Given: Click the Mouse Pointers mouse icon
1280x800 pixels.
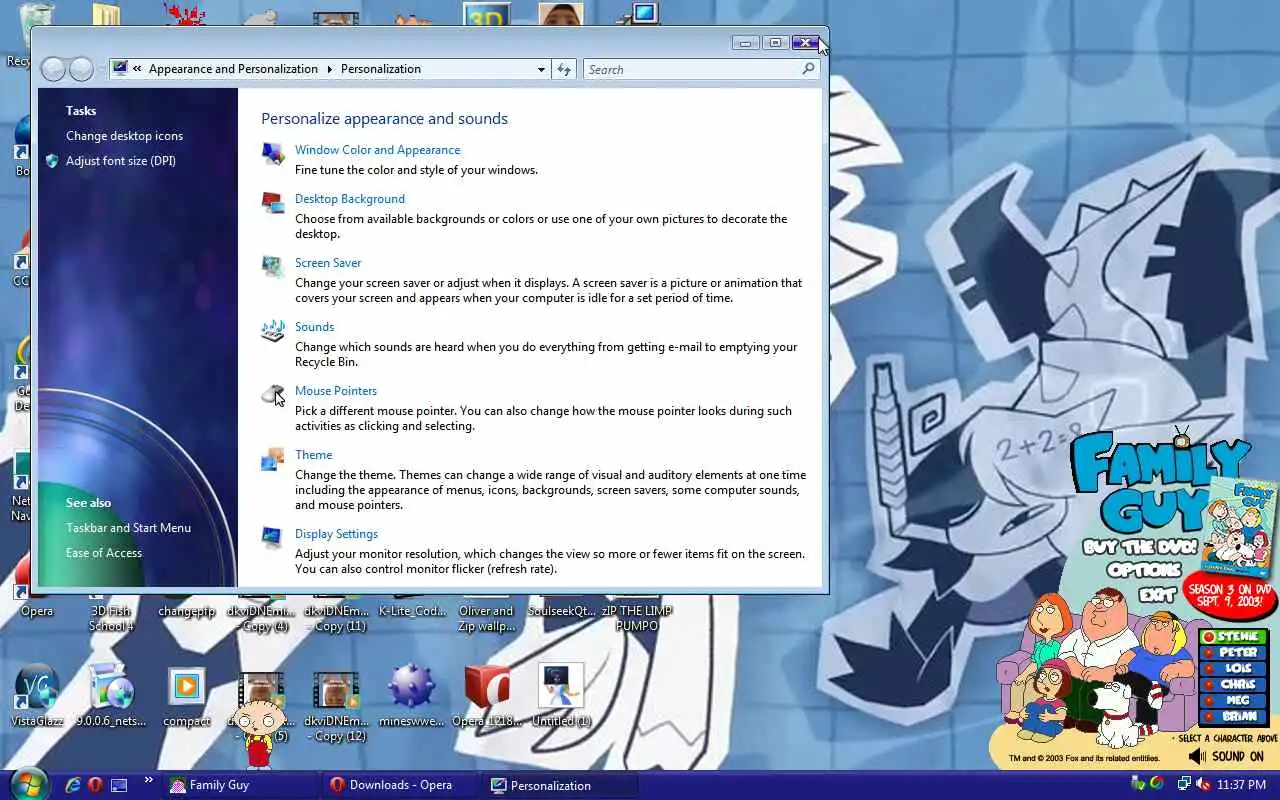Looking at the screenshot, I should pyautogui.click(x=273, y=394).
